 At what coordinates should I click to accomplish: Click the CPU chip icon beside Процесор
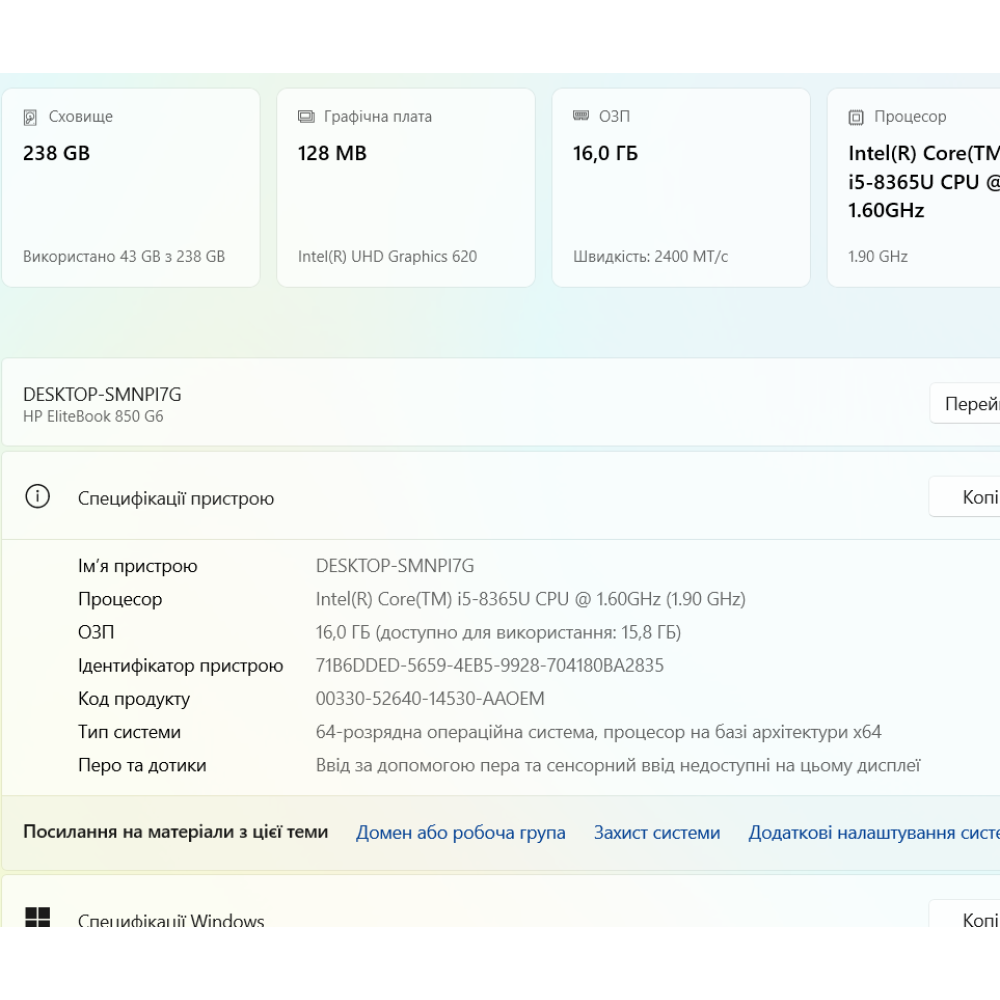pos(856,118)
